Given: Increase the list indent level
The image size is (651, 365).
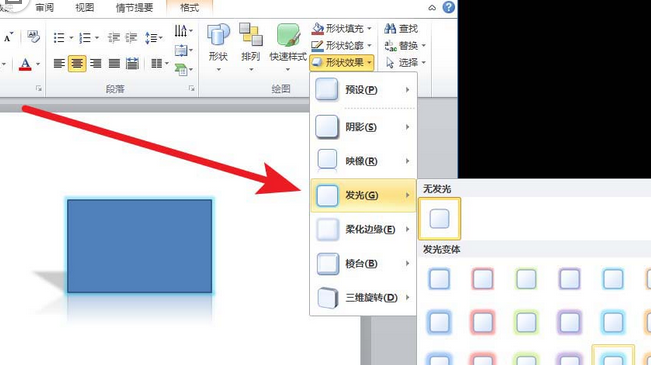Looking at the screenshot, I should pyautogui.click(x=131, y=38).
